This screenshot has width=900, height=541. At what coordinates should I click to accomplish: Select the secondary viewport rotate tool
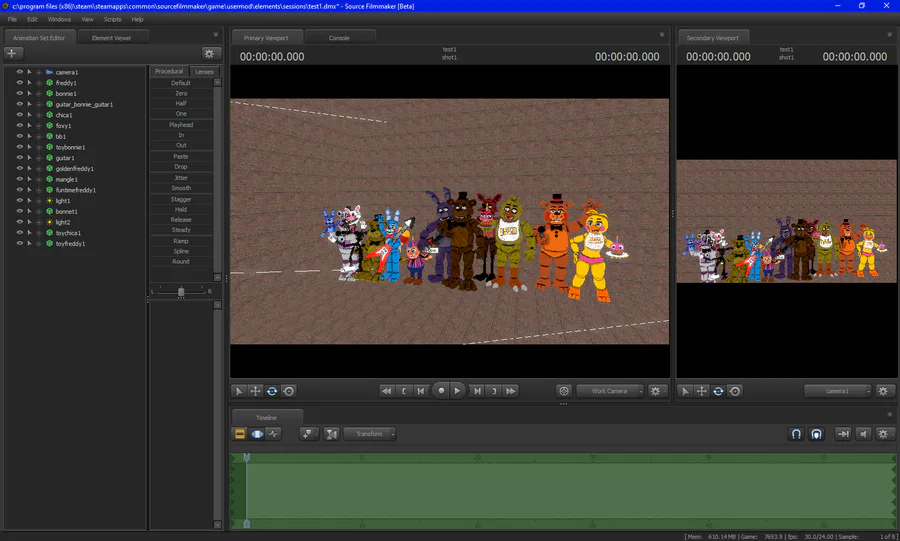click(x=718, y=391)
